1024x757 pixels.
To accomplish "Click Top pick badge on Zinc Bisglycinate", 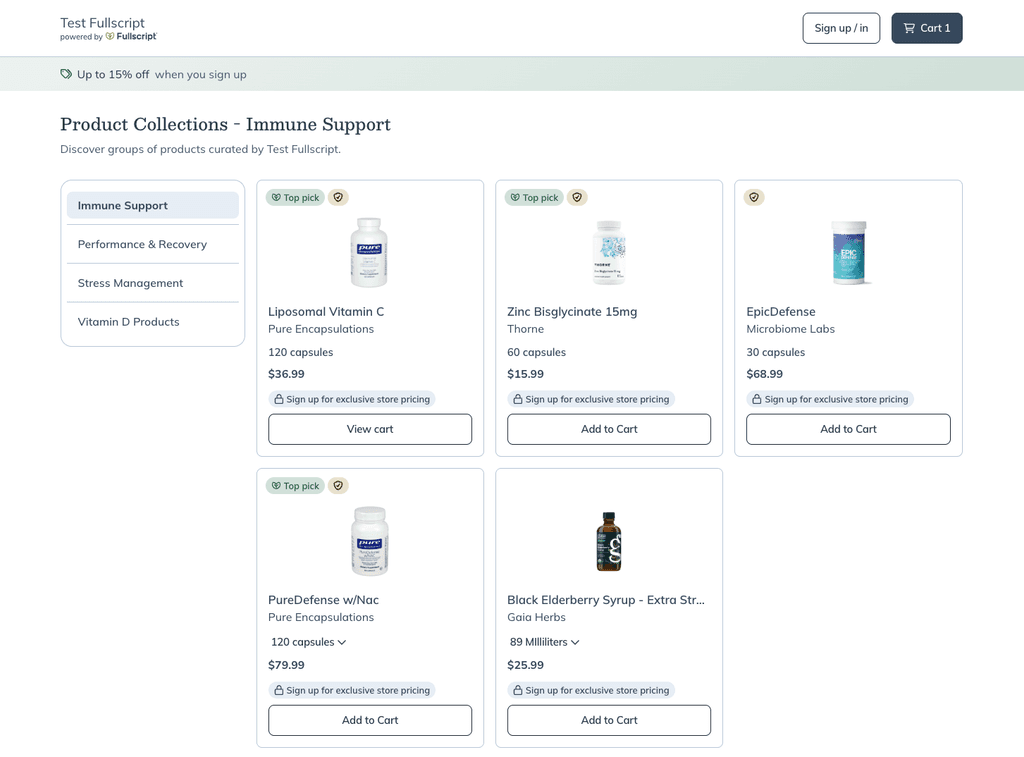I will [534, 197].
